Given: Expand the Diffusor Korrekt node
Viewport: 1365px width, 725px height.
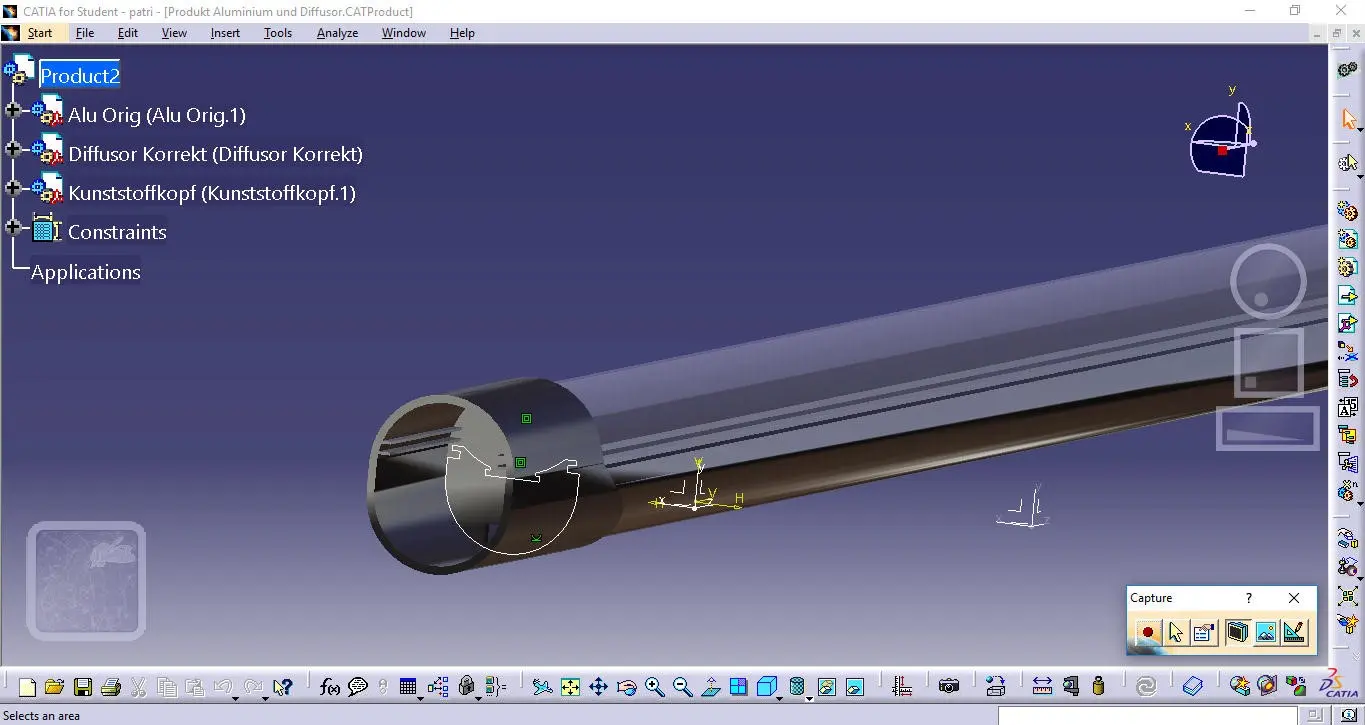Looking at the screenshot, I should [x=13, y=149].
